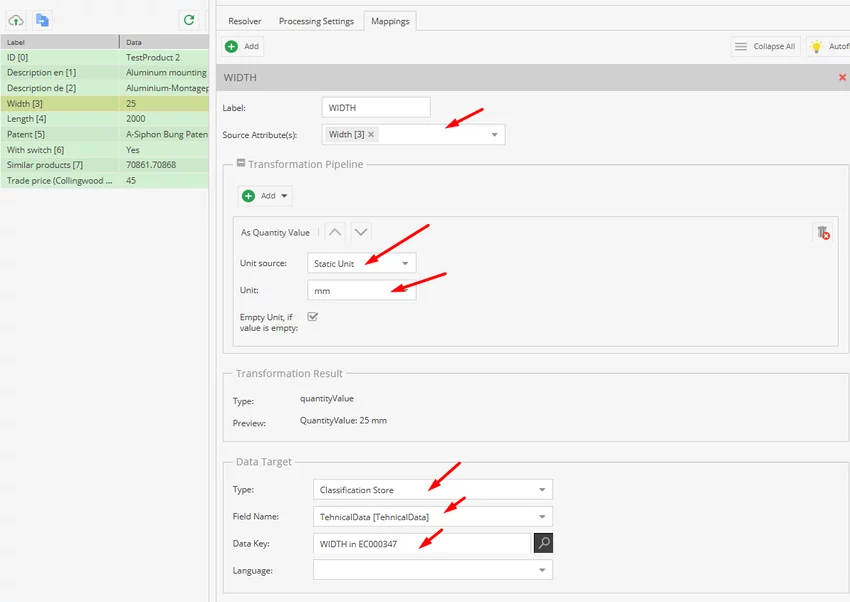Select the Description de [2] row
850x602 pixels.
105,88
